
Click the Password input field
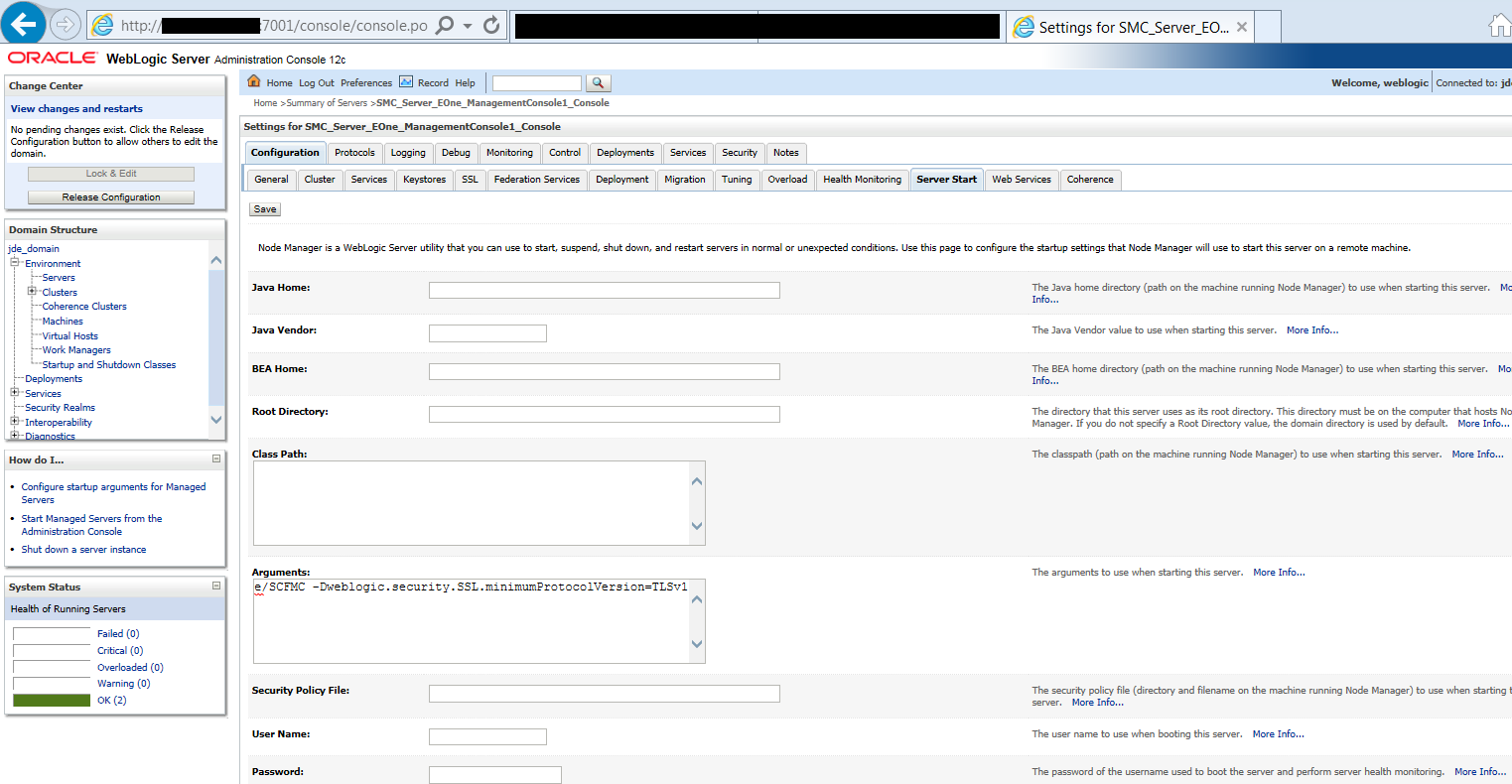tap(495, 775)
